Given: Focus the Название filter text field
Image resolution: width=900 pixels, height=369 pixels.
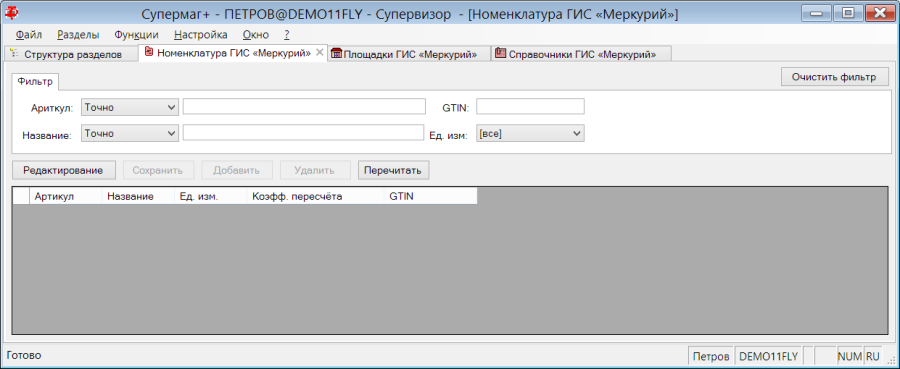Looking at the screenshot, I should pyautogui.click(x=303, y=133).
